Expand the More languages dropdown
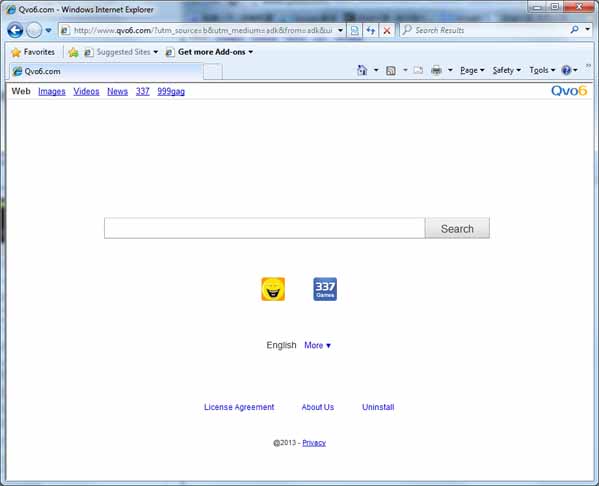Screen dimensions: 599x486 click(x=317, y=345)
